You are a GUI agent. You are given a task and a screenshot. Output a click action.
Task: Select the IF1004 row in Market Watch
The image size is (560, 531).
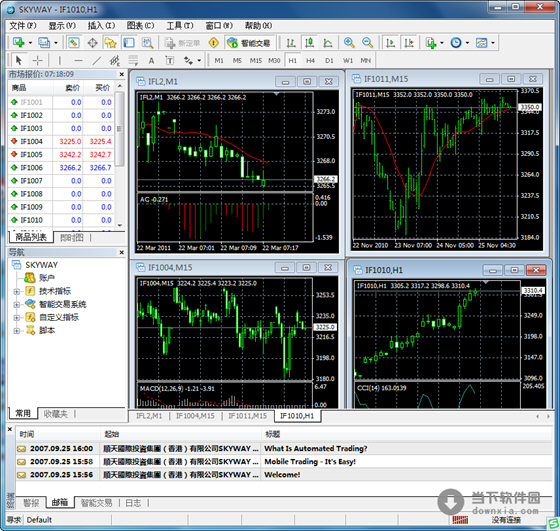click(x=61, y=141)
